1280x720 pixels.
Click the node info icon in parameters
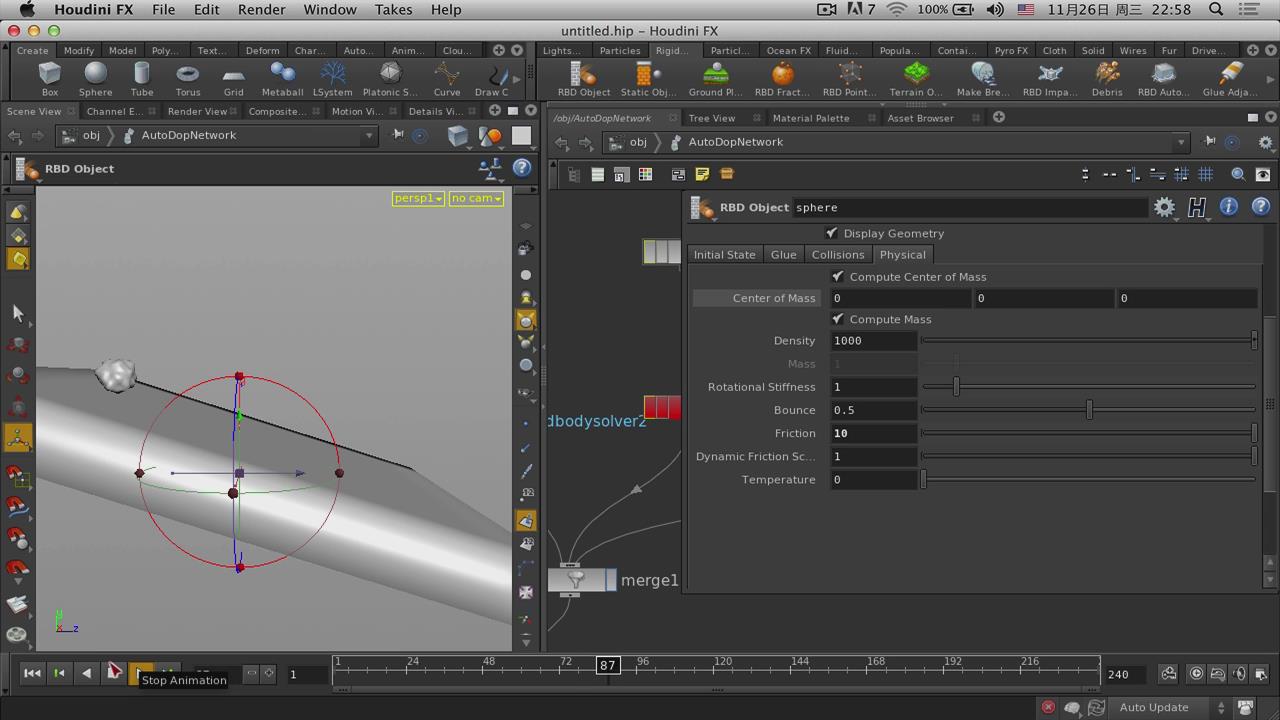pyautogui.click(x=1229, y=206)
